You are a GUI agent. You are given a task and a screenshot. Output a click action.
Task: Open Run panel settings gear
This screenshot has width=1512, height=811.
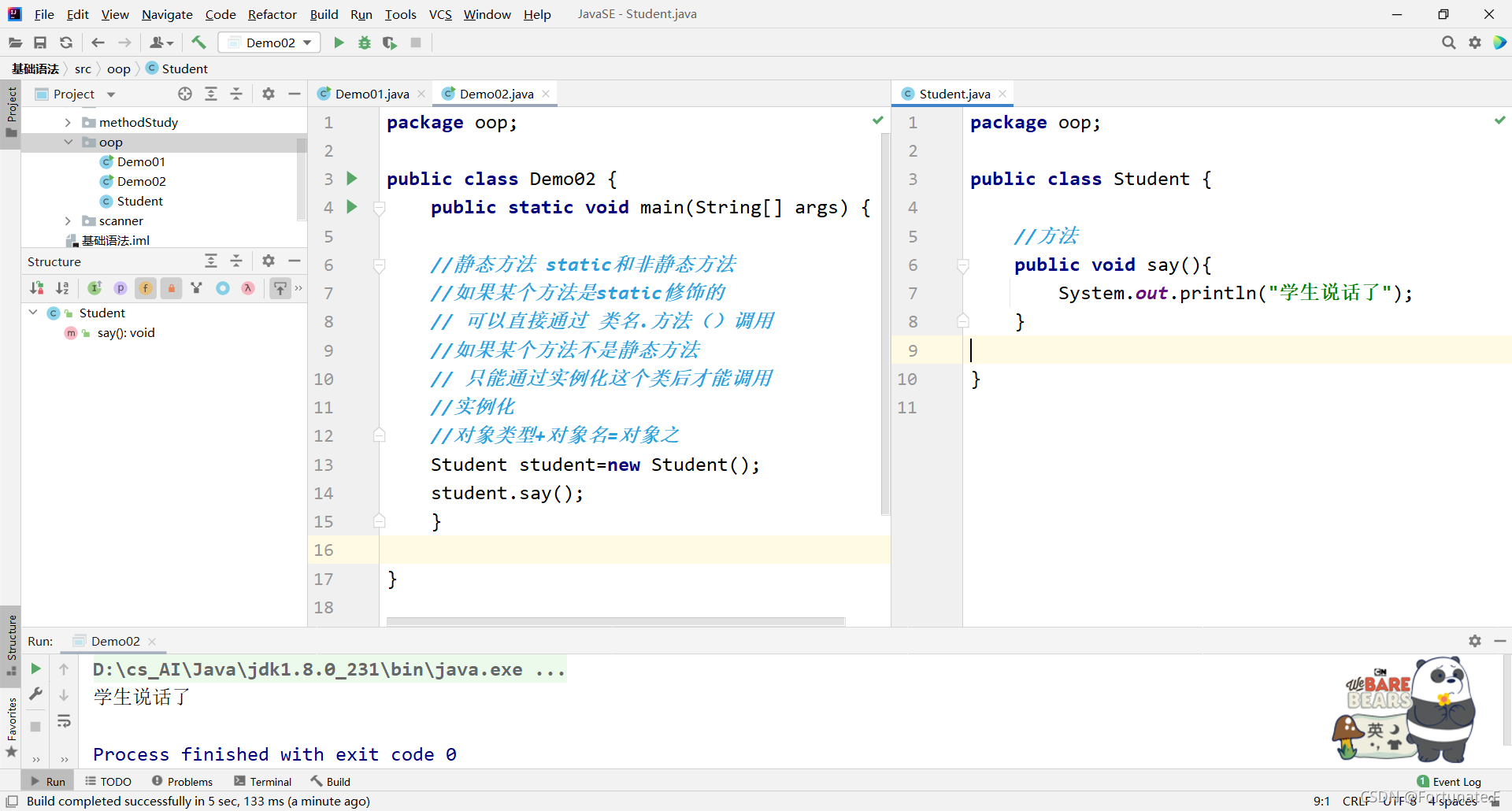pos(1475,641)
